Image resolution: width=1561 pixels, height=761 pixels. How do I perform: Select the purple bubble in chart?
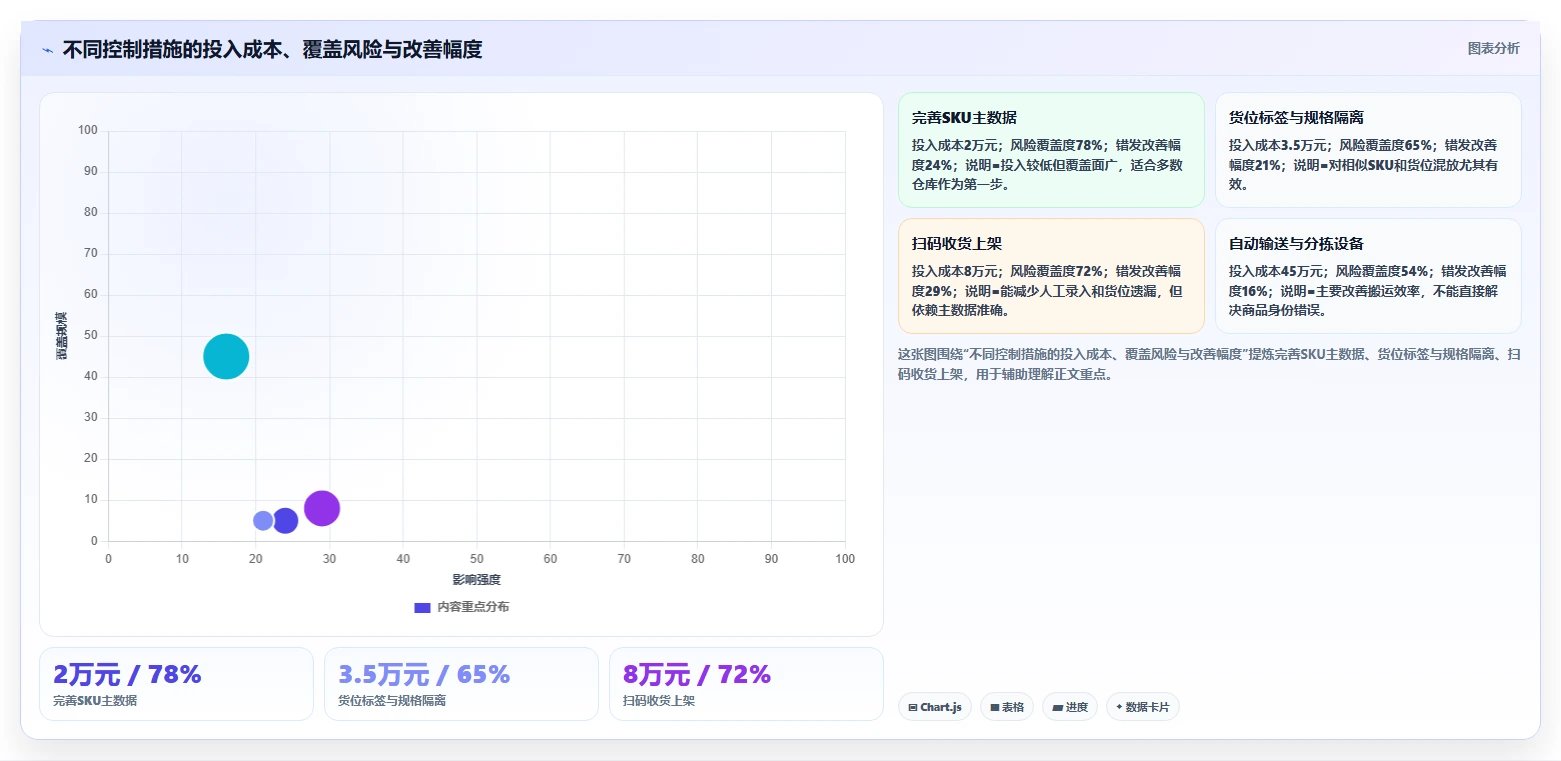click(x=322, y=508)
